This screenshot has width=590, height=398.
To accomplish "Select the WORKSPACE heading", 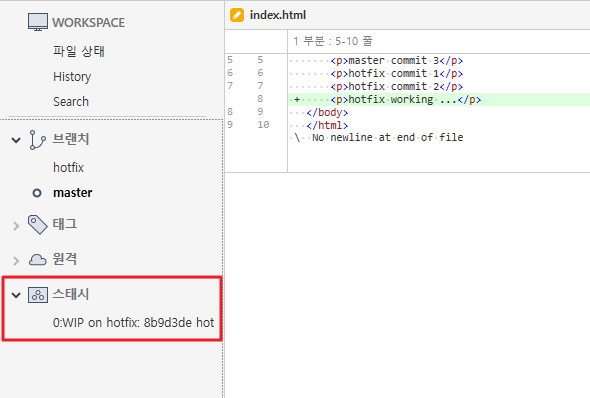I will [x=88, y=23].
